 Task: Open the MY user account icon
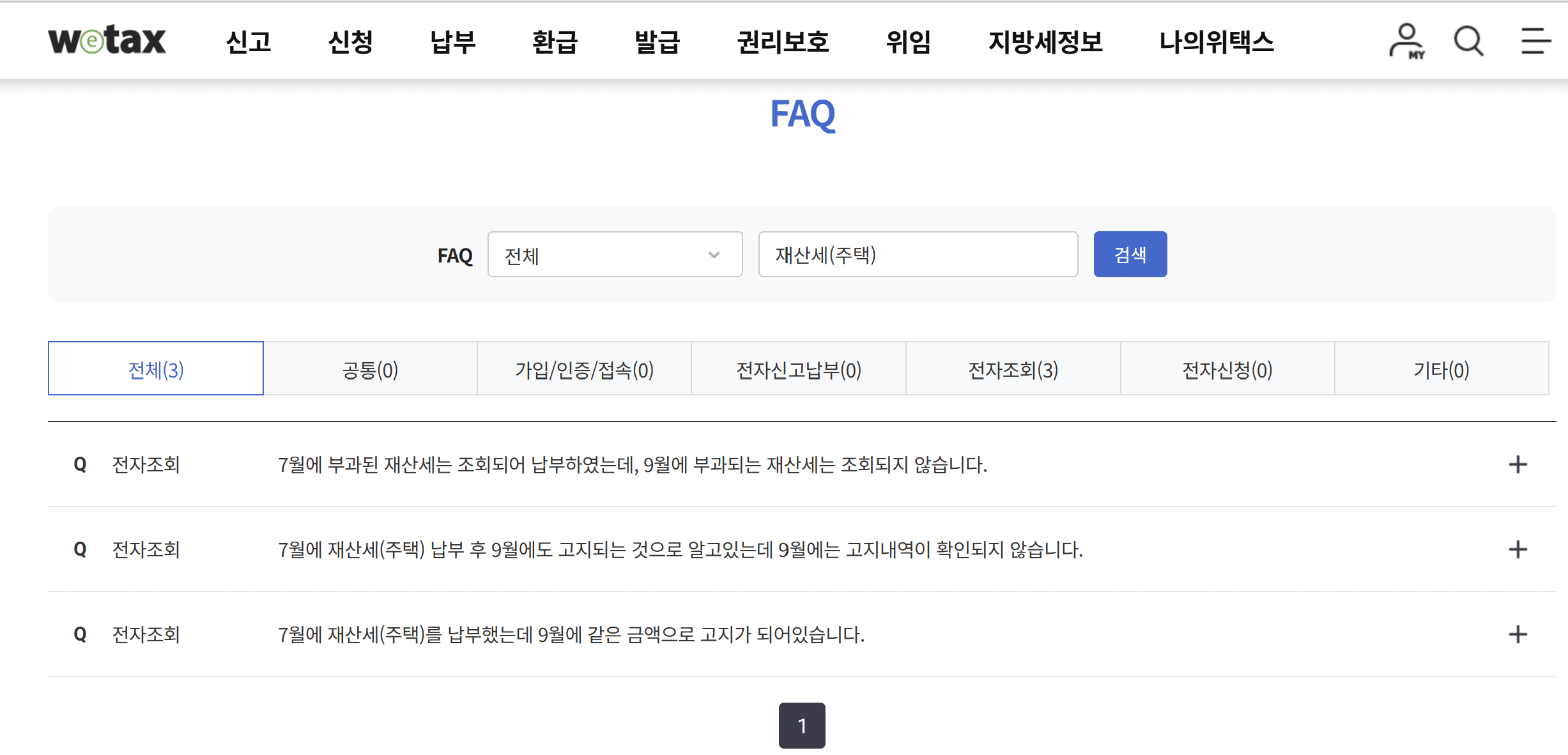tap(1406, 42)
